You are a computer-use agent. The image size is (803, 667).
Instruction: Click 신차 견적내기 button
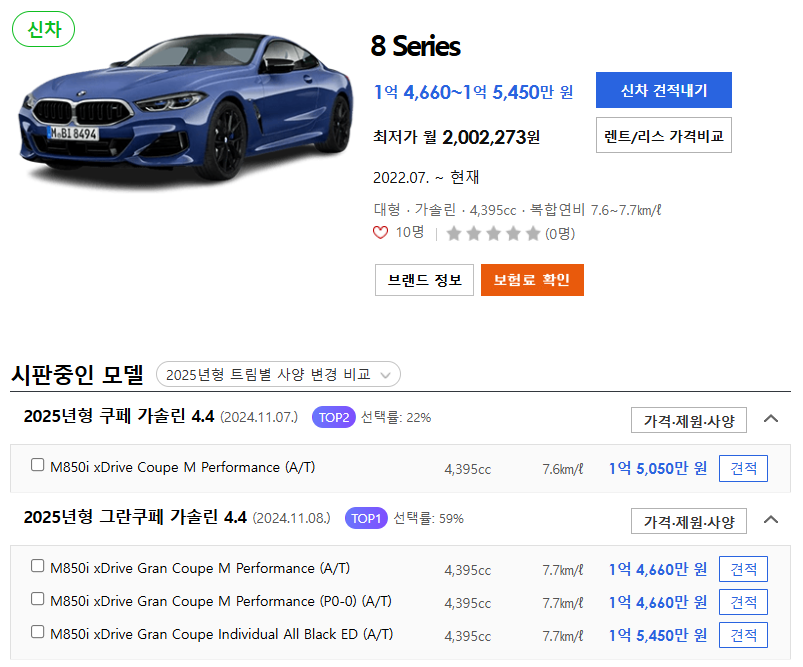(664, 90)
